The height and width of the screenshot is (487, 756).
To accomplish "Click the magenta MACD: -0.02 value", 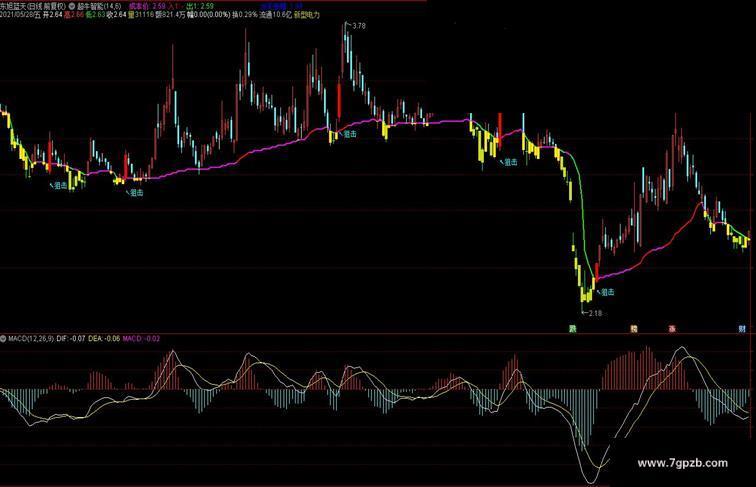I will coord(141,339).
